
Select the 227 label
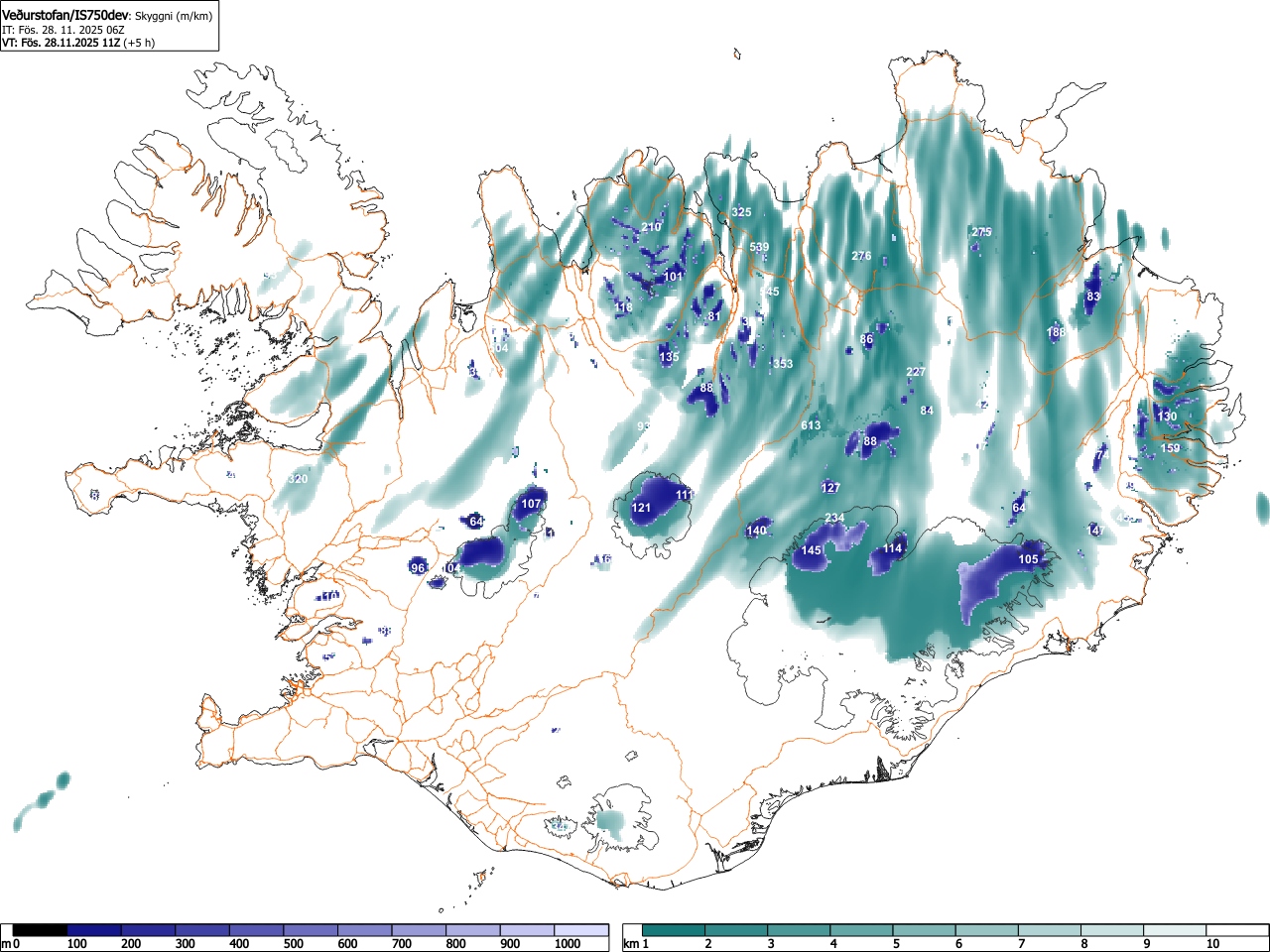916,372
